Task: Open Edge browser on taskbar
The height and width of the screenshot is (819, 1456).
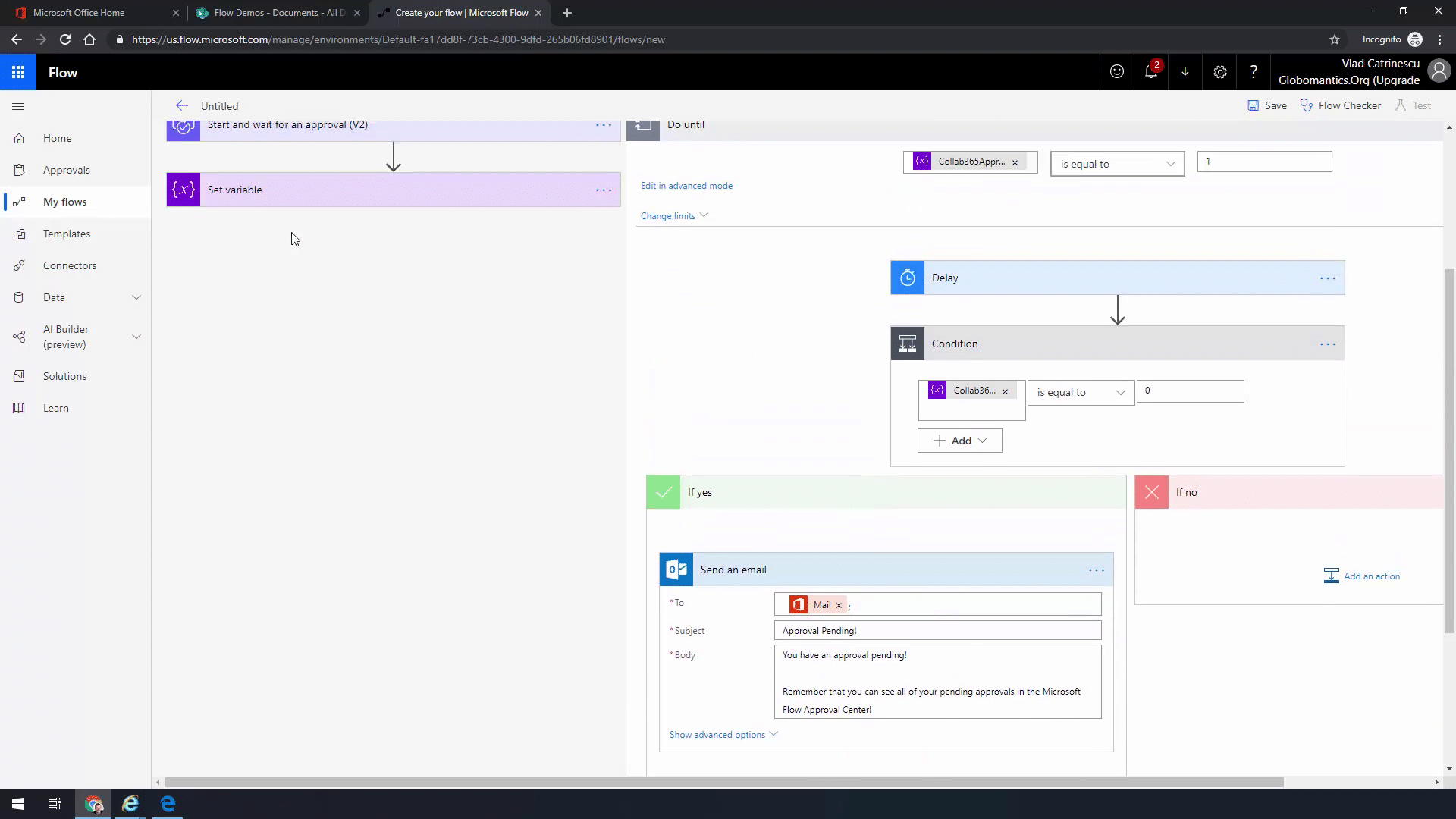Action: point(168,804)
